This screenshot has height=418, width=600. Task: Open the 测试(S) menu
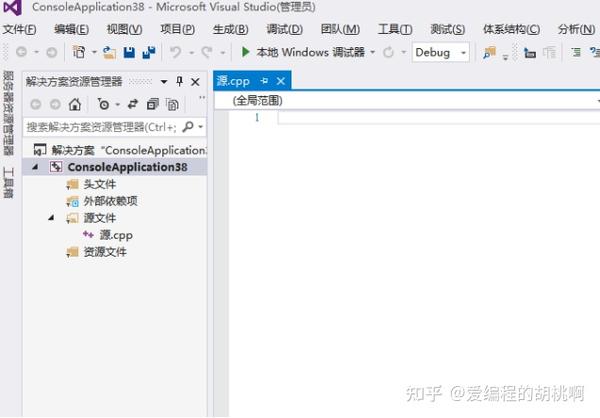(x=448, y=29)
